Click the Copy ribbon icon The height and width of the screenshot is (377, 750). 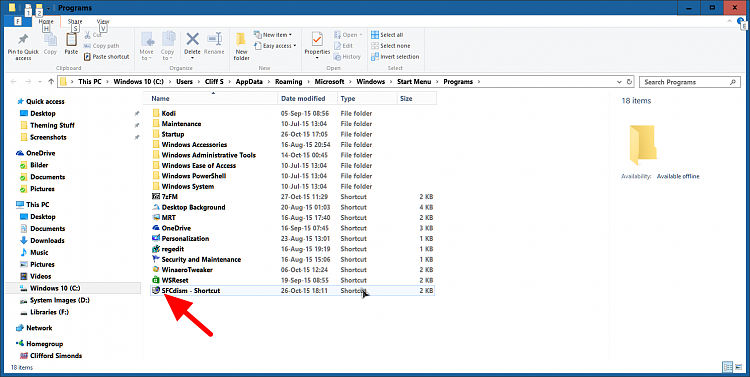pos(50,40)
